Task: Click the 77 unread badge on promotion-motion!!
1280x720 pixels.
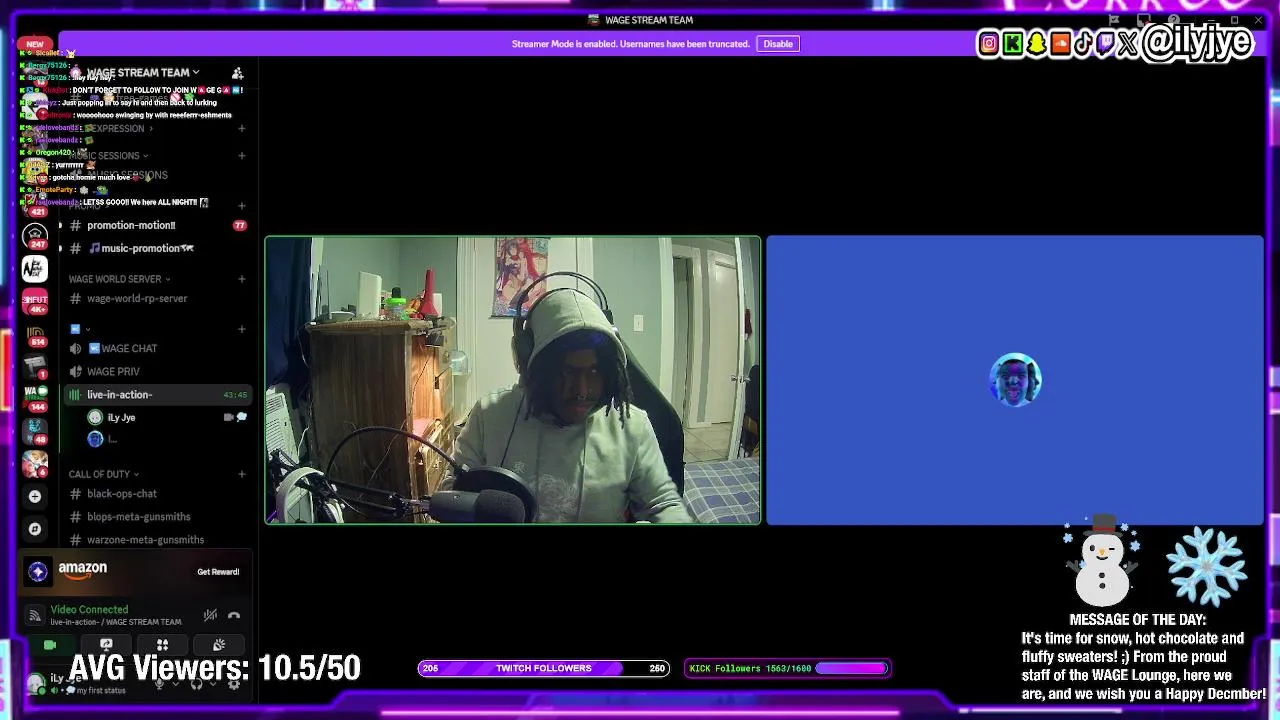Action: [239, 225]
